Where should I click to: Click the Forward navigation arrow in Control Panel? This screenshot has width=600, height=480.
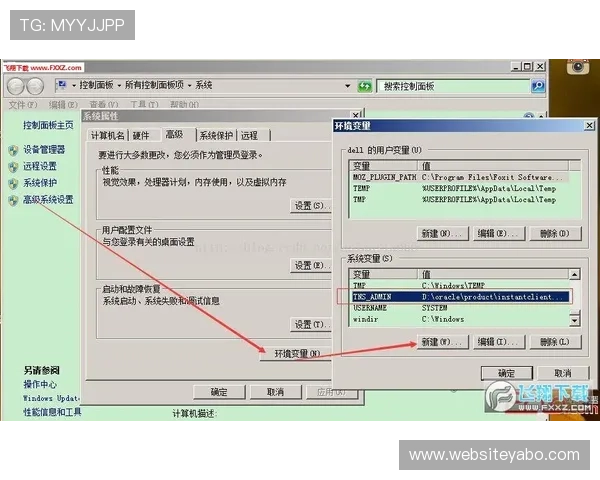coord(35,86)
